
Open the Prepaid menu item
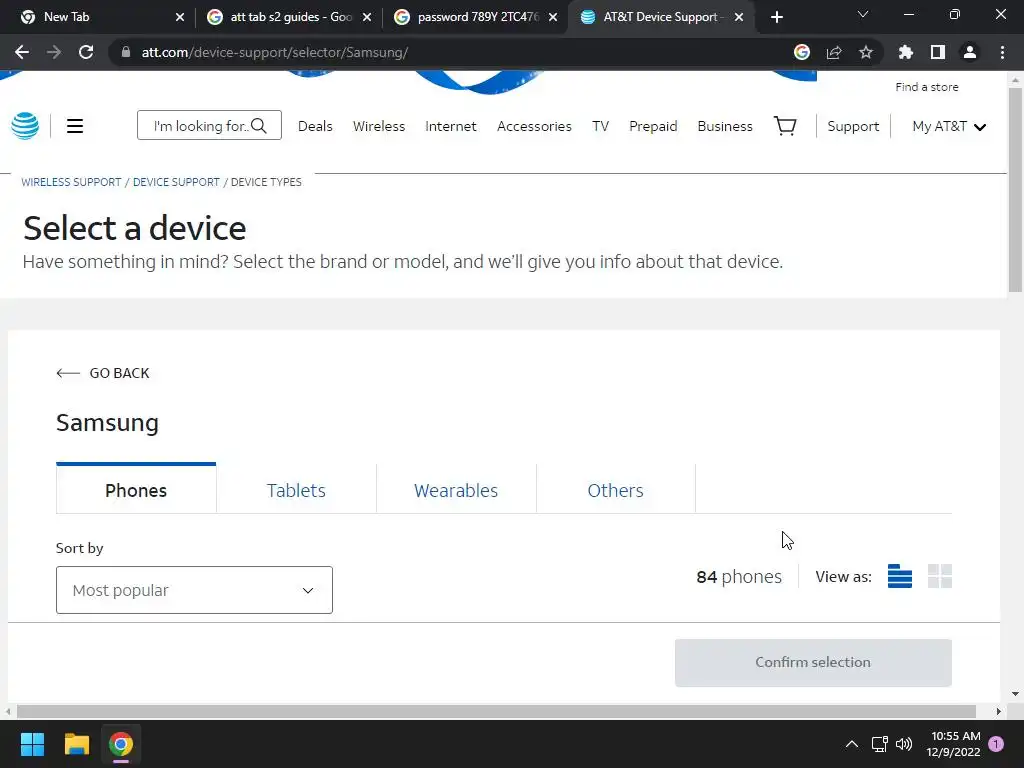653,126
